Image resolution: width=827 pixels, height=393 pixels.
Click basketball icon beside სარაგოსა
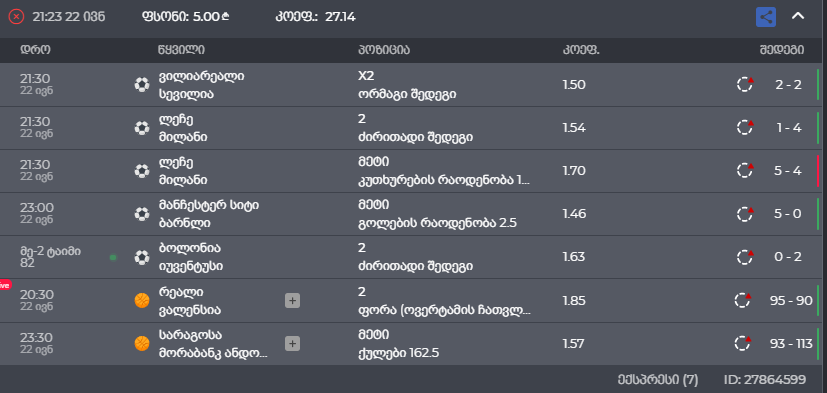142,344
